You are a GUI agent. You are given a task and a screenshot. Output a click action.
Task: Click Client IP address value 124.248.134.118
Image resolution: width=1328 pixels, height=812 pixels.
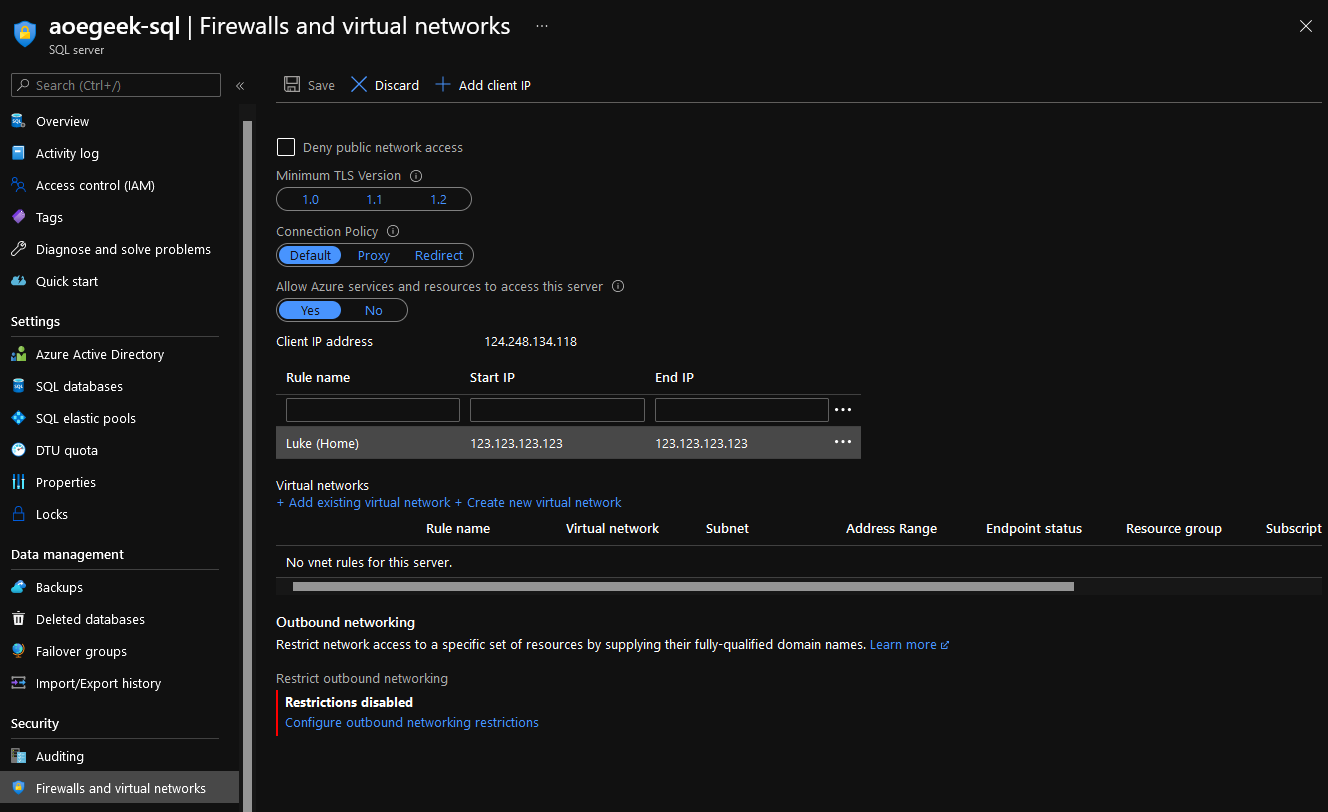click(530, 342)
